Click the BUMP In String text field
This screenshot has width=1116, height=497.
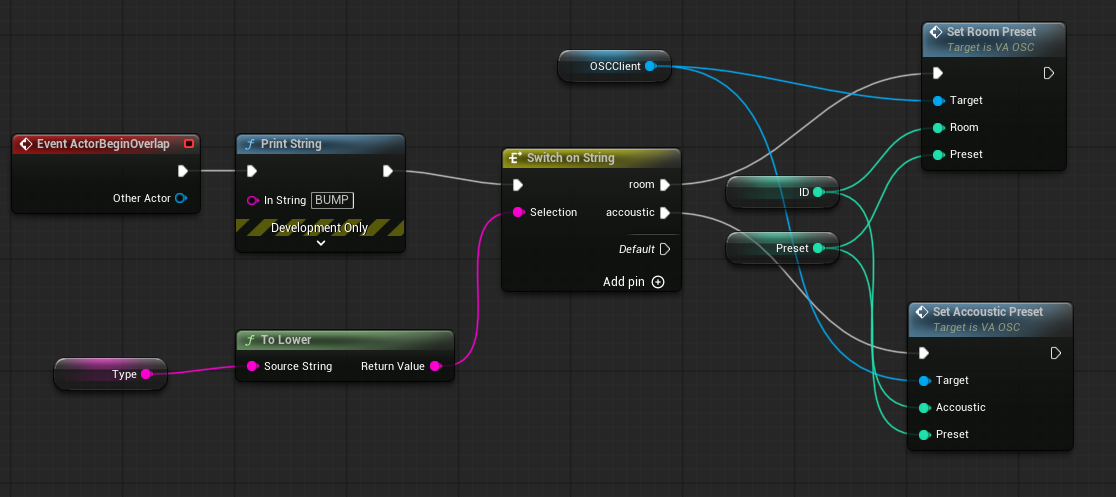click(x=332, y=200)
